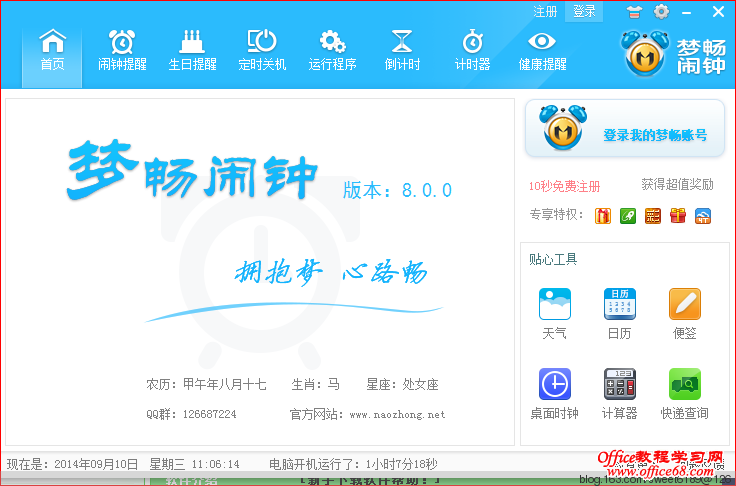Switch to 计时器 stopwatch tab

[472, 51]
